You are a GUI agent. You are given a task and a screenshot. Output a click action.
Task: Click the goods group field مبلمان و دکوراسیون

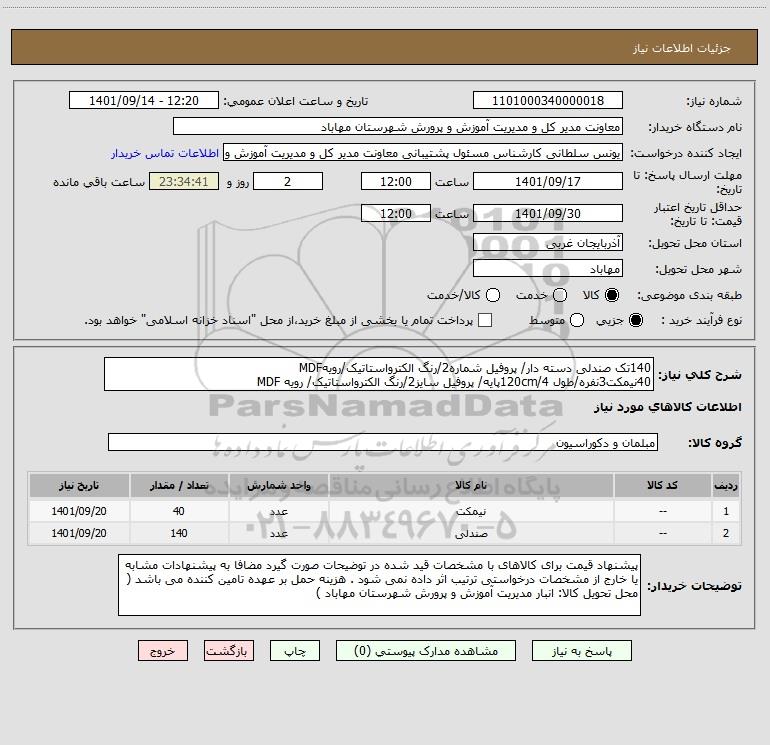pos(383,442)
